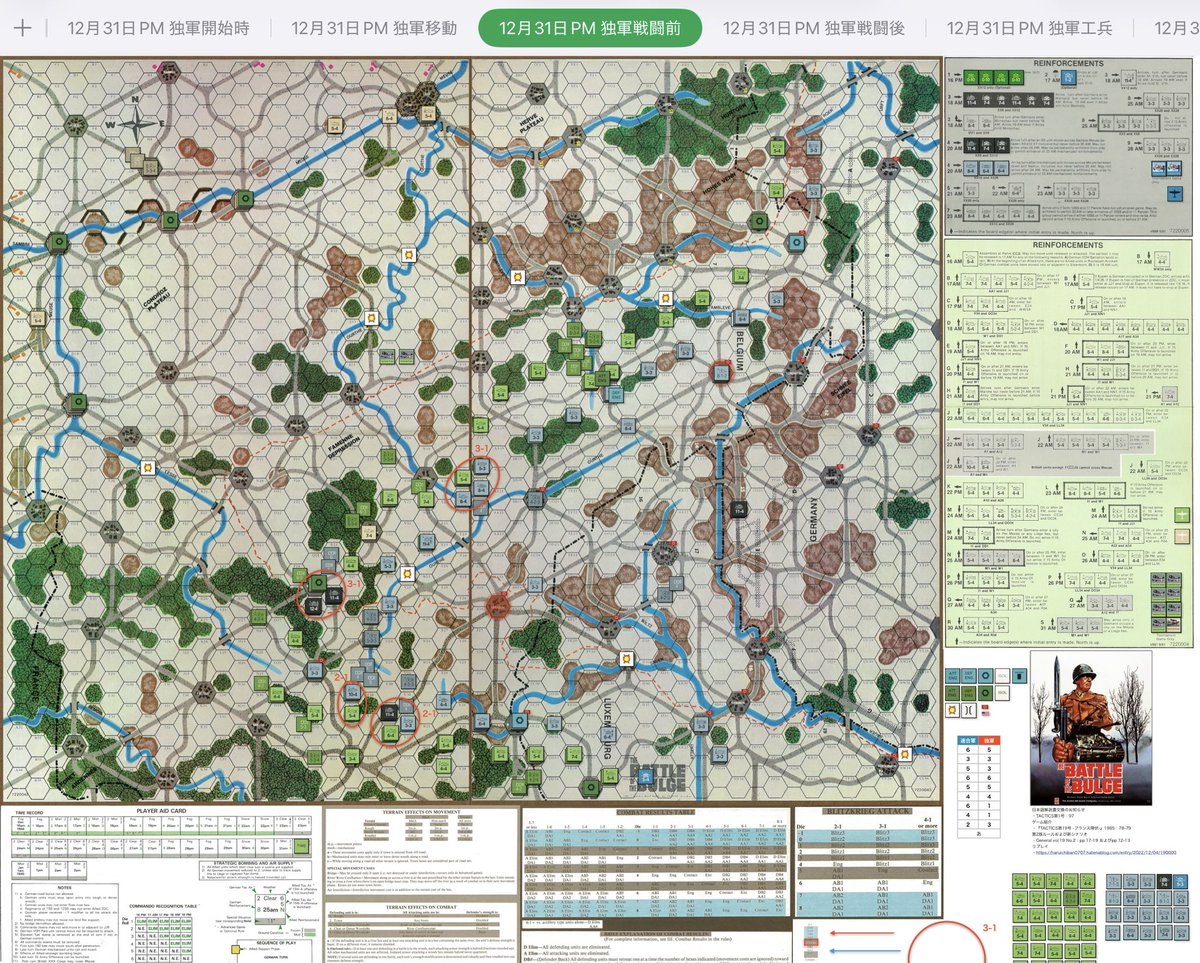
Task: Go to the 12月31日 PM 独軍戦闘後 tab
Action: point(814,28)
